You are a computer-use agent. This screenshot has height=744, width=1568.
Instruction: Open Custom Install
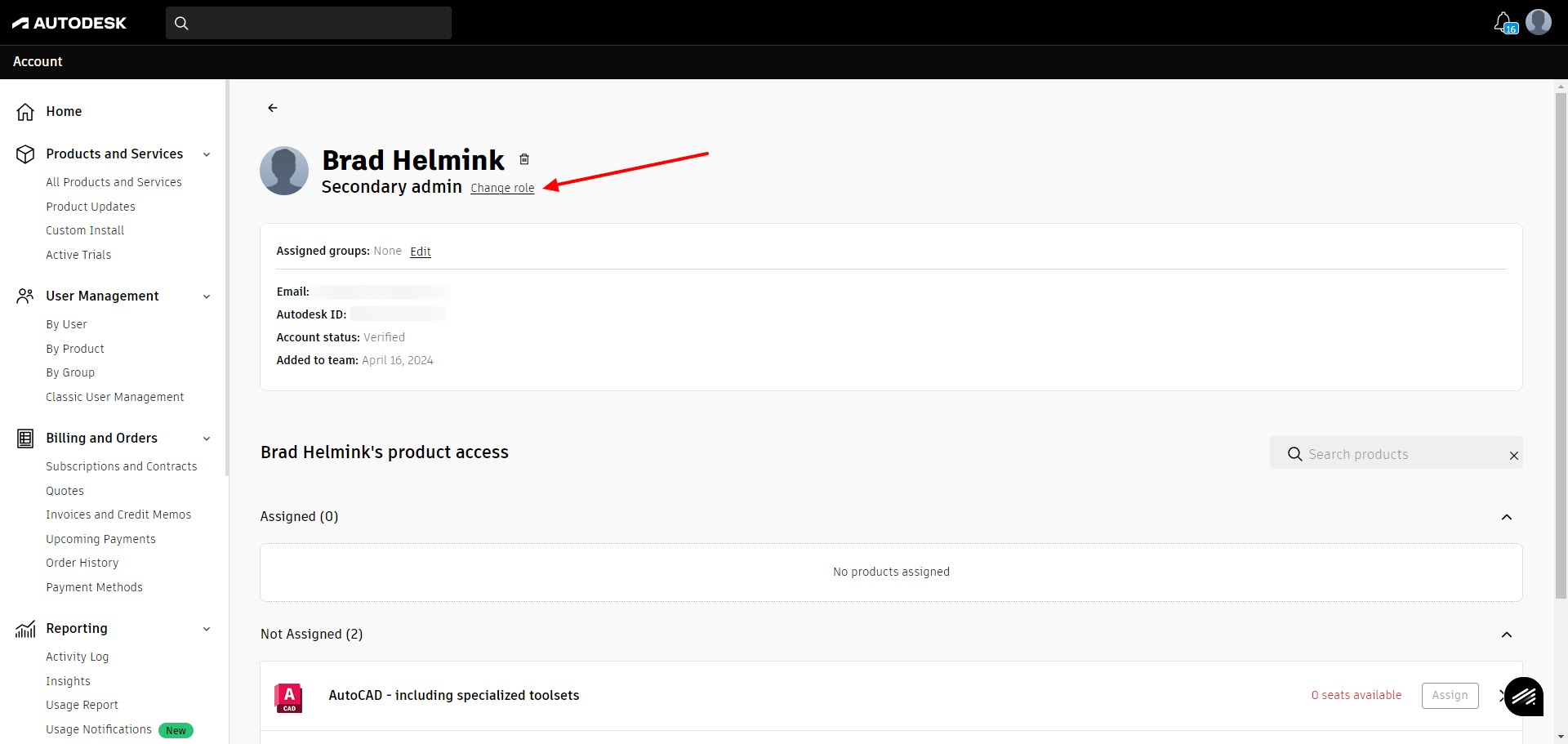pos(85,230)
